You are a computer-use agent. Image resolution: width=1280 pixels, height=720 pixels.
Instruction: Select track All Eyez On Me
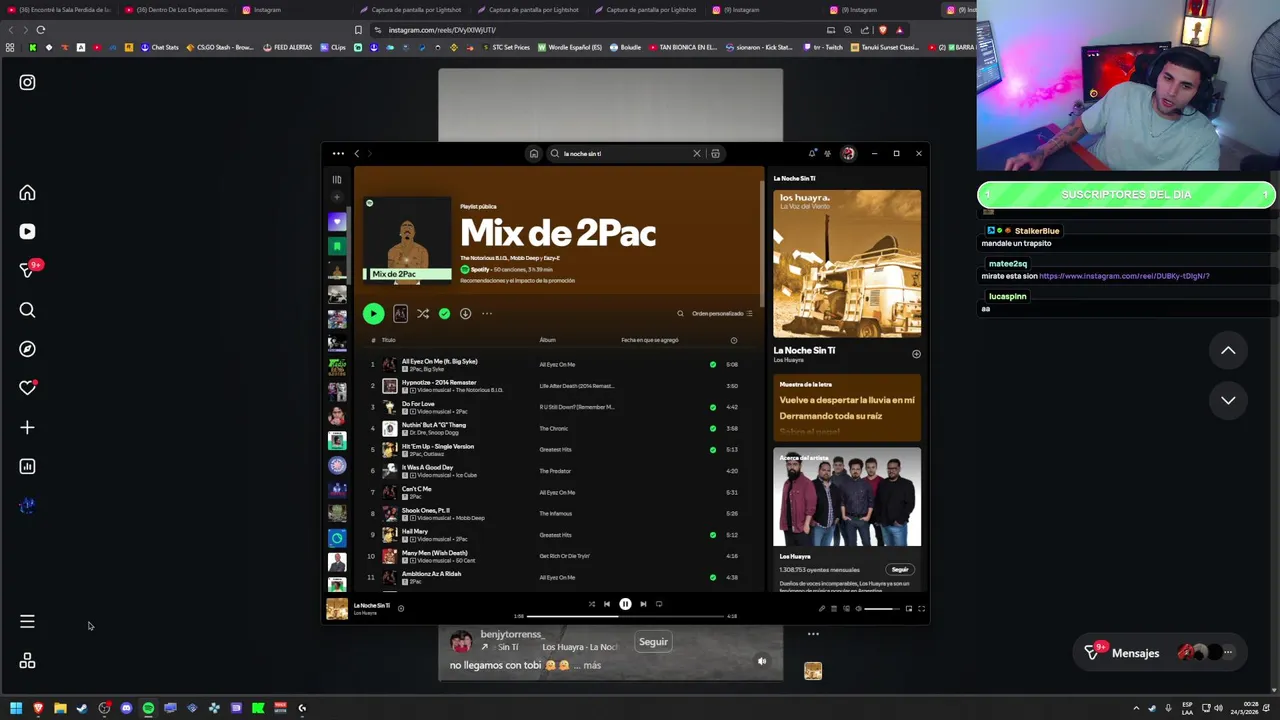tap(439, 361)
